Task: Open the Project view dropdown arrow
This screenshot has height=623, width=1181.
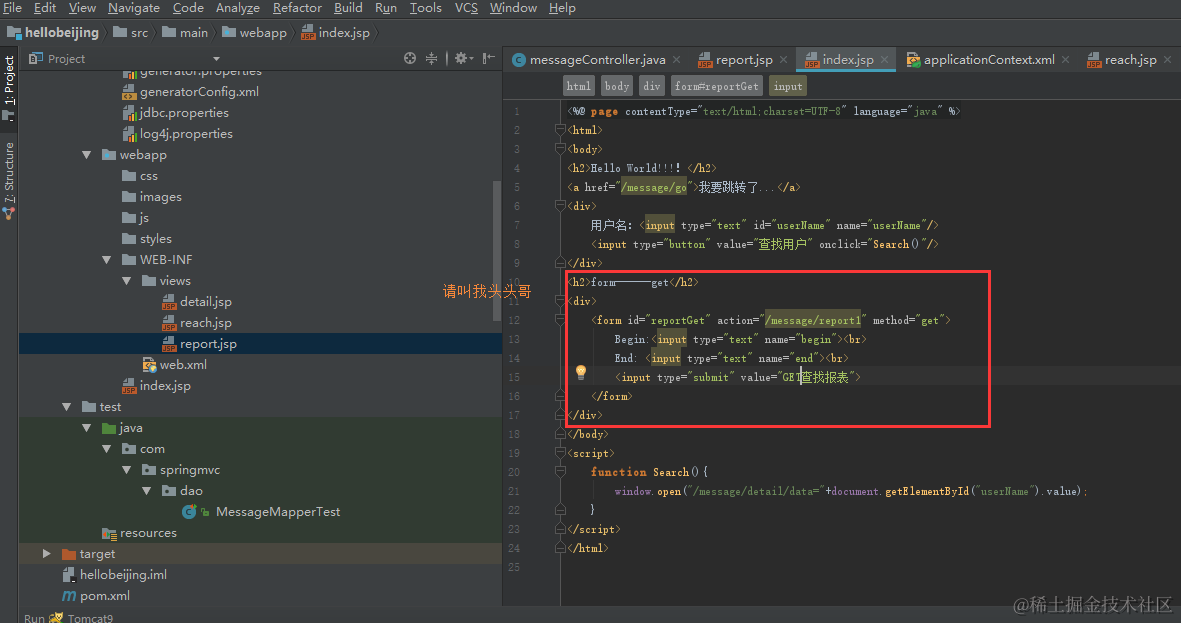Action: (216, 59)
